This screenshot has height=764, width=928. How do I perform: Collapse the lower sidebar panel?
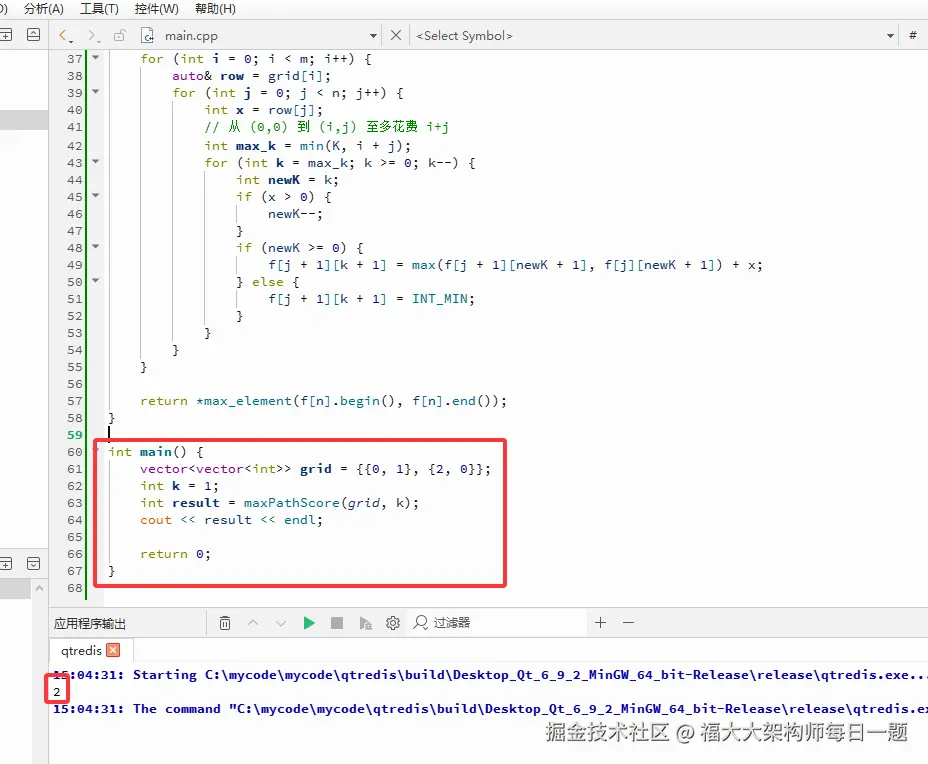(x=34, y=563)
